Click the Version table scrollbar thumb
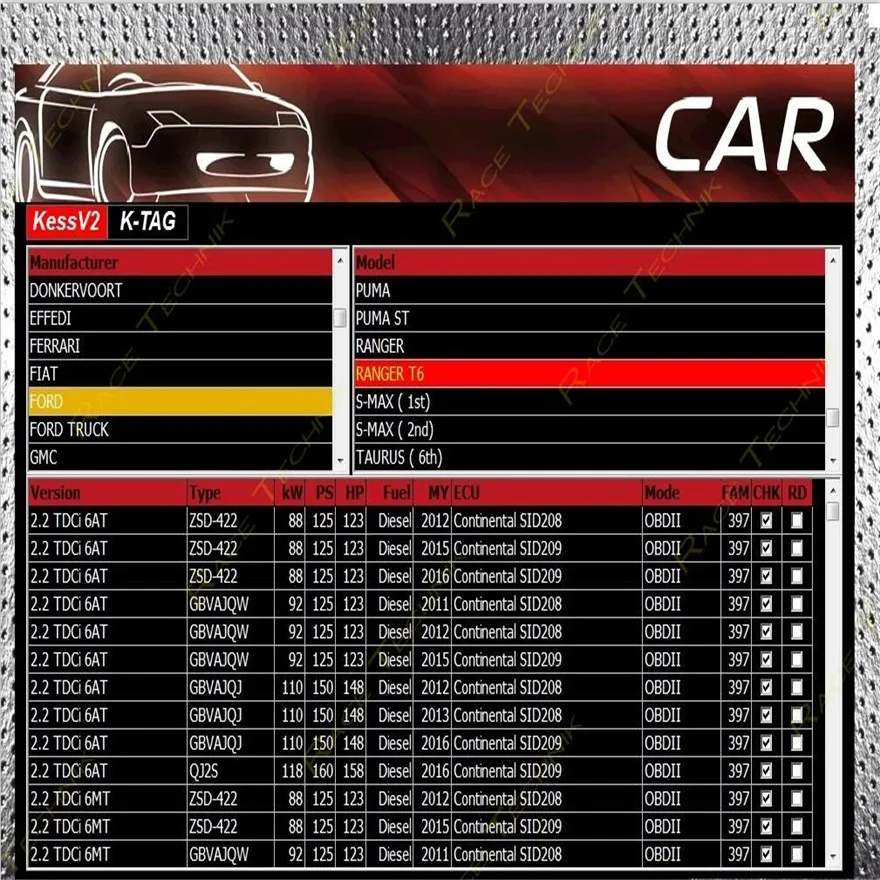Screen dimensions: 880x880 833,511
